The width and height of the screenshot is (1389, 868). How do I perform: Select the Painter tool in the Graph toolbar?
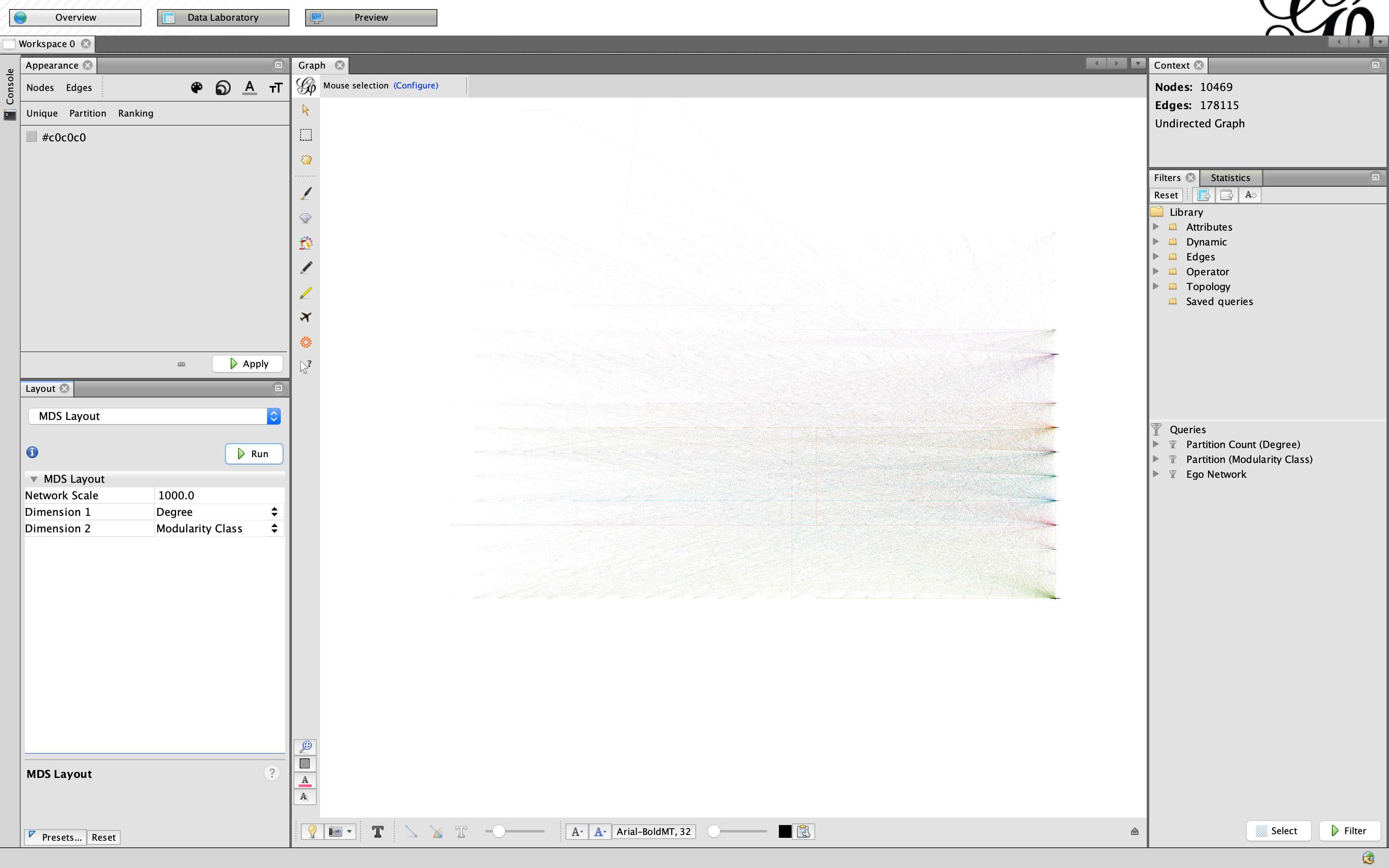tap(306, 193)
